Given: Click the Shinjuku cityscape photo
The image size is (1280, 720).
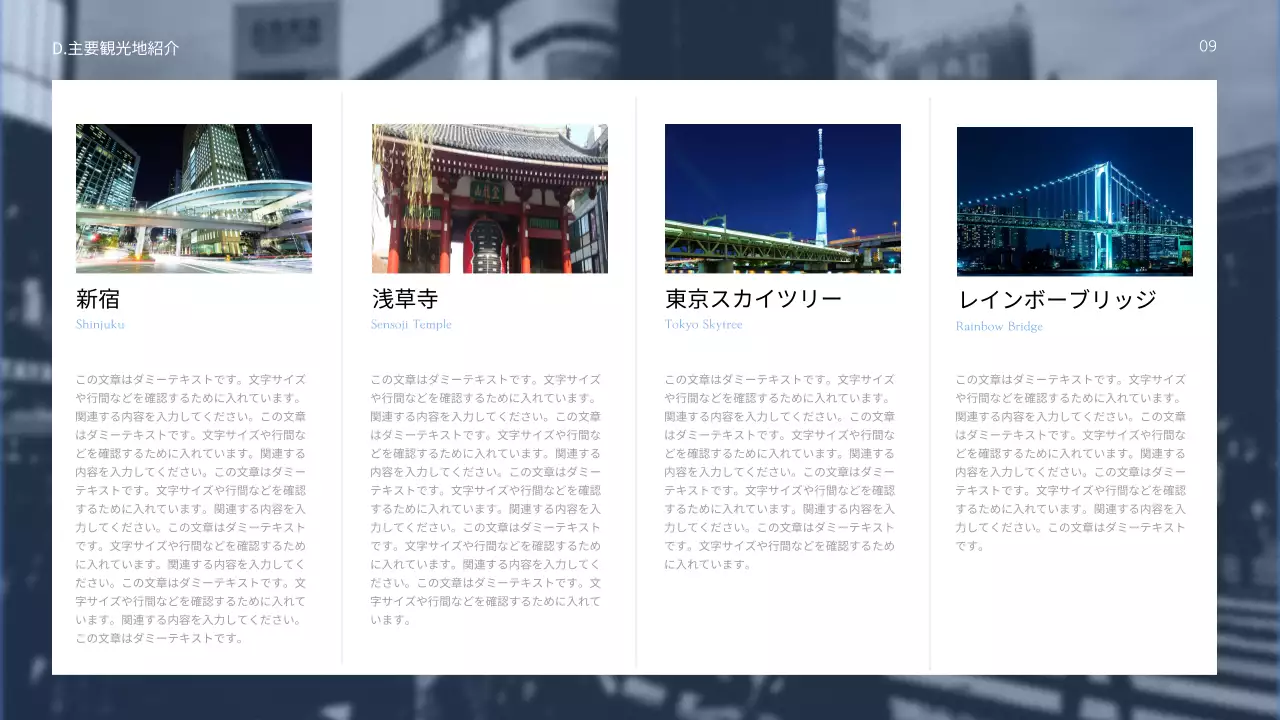Looking at the screenshot, I should tap(193, 198).
